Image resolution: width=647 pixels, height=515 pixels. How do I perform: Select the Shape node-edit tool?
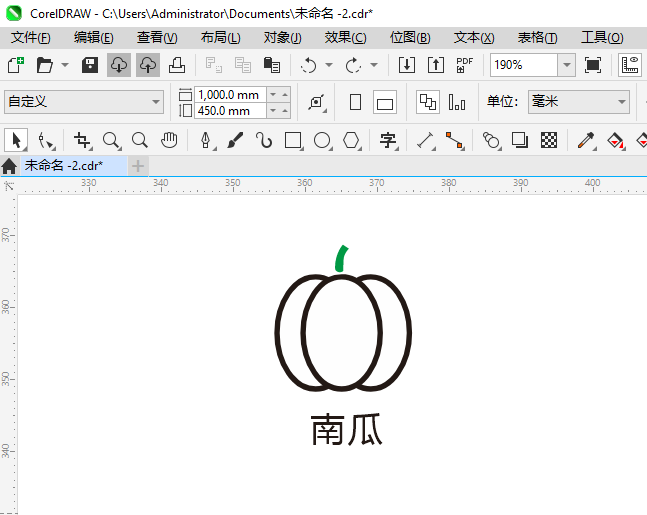coord(45,140)
